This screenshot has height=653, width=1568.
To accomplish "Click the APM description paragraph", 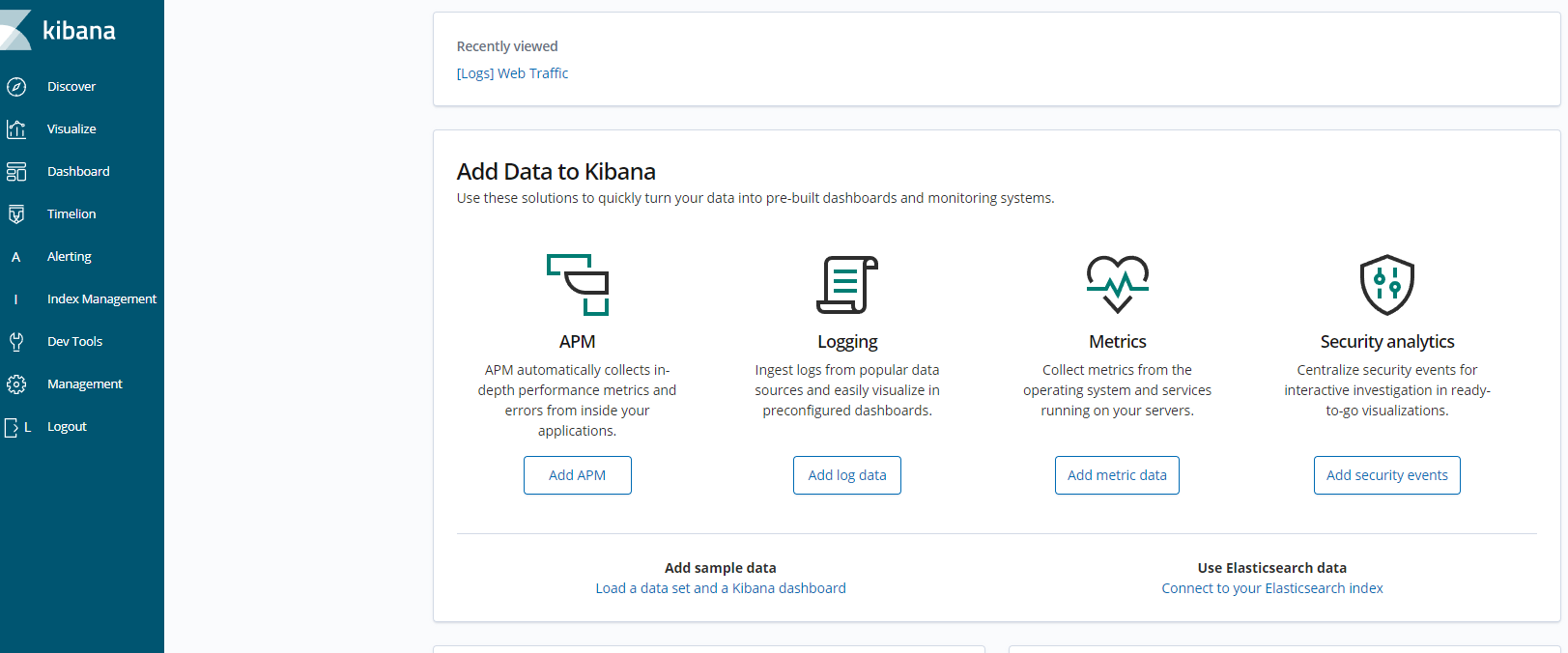I will coord(578,400).
